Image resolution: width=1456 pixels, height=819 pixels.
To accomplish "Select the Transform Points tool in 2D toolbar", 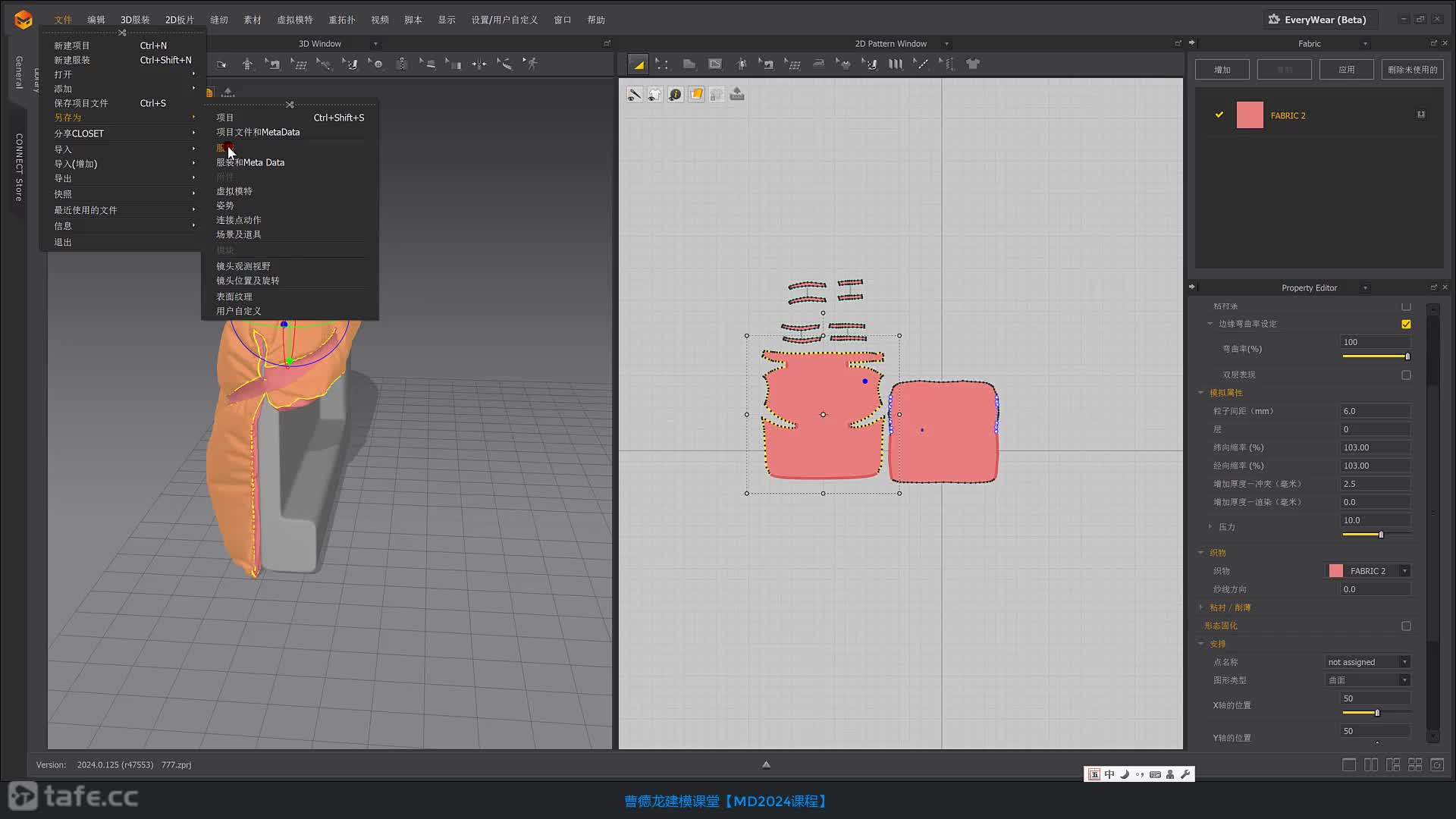I will click(662, 64).
